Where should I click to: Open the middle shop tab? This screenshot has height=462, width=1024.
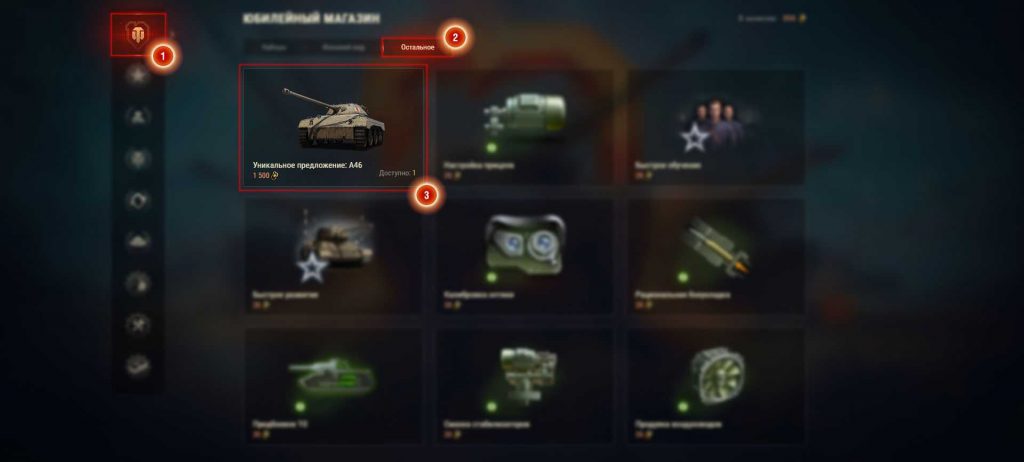[x=343, y=47]
